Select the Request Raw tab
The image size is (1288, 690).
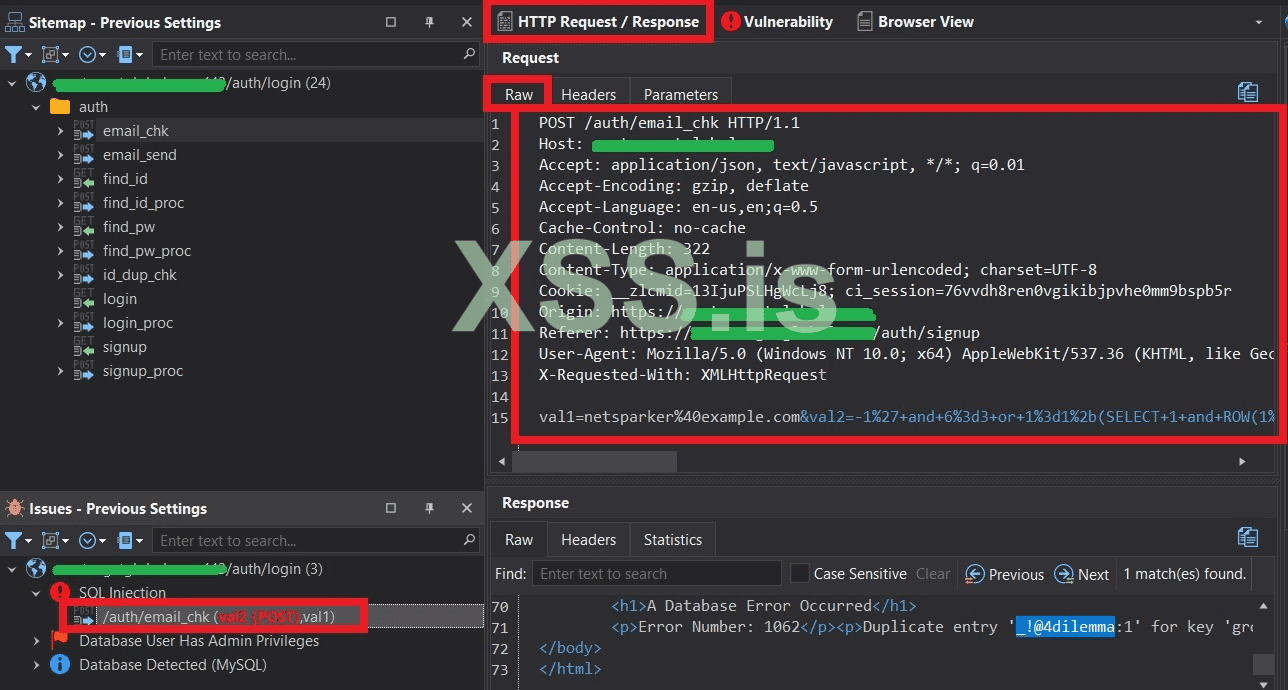pos(519,94)
